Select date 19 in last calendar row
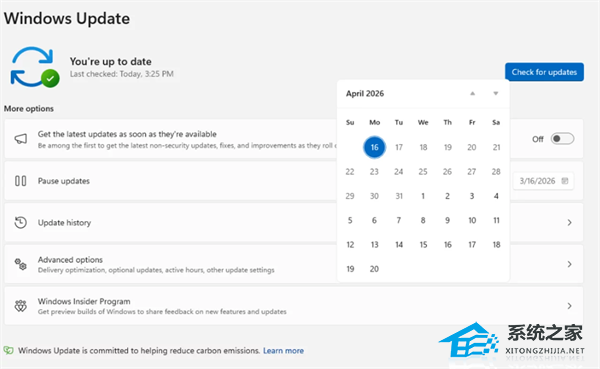The image size is (600, 369). (x=350, y=269)
